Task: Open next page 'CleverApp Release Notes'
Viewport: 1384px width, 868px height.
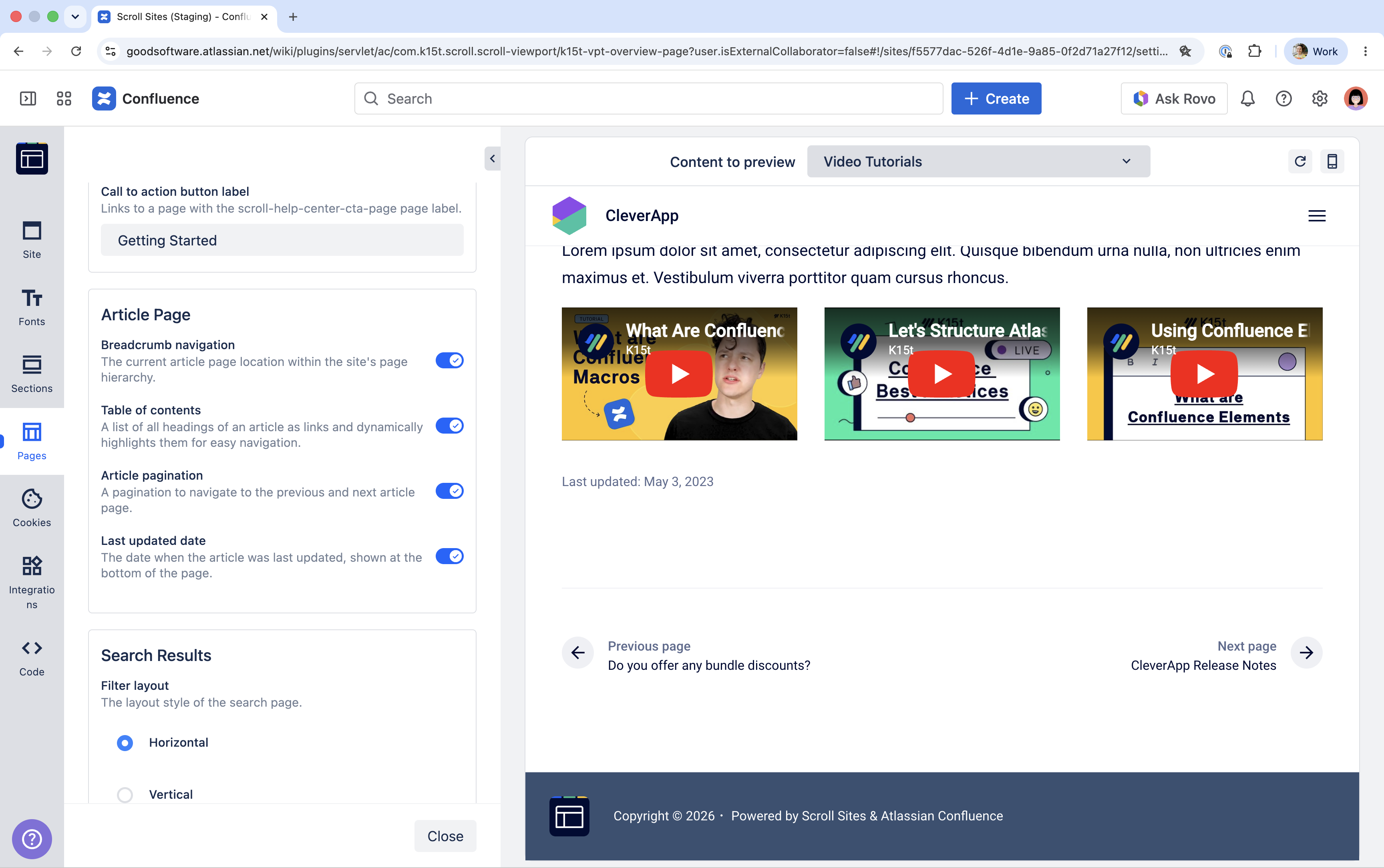Action: (1203, 665)
